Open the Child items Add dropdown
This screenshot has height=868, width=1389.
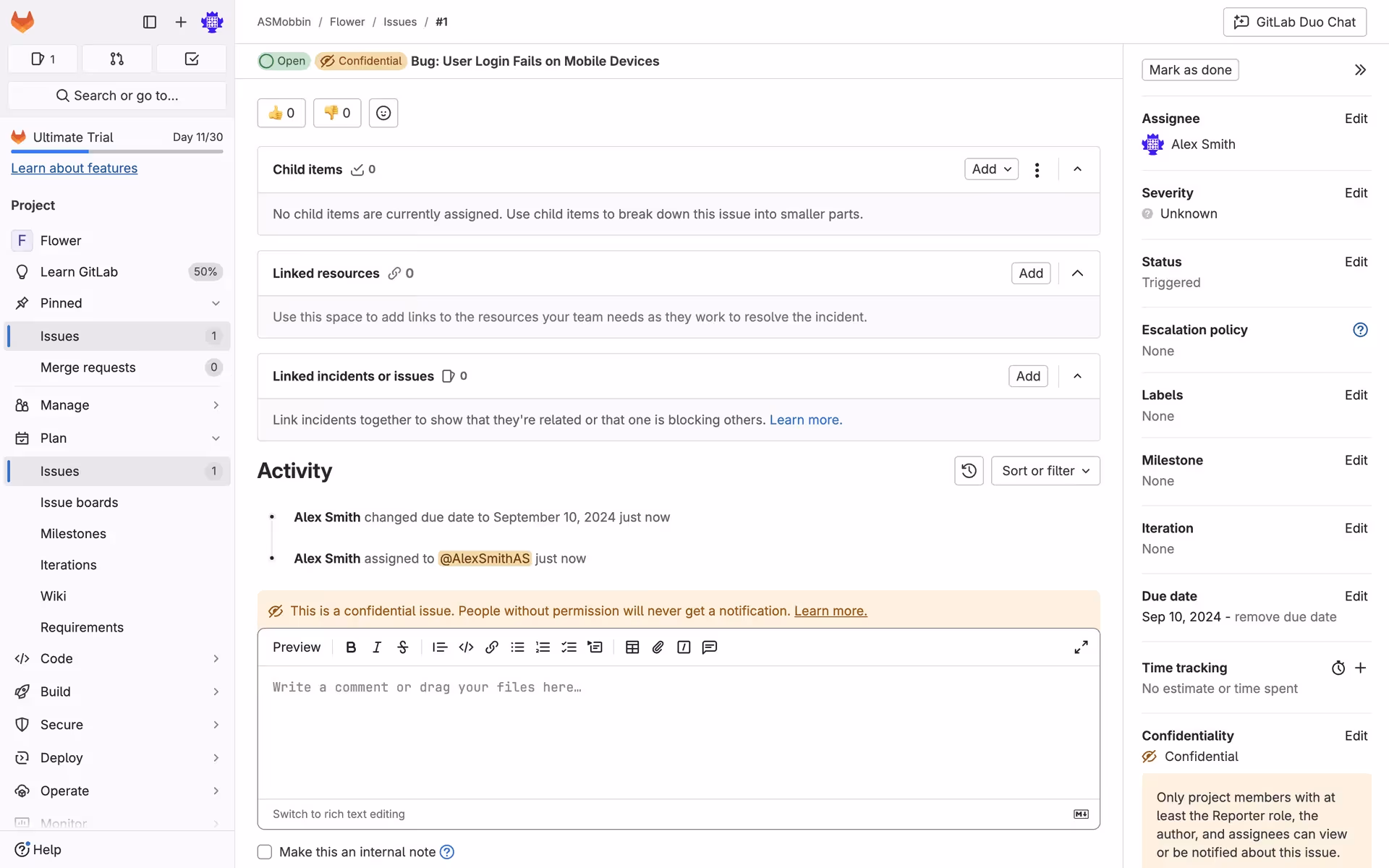[991, 169]
